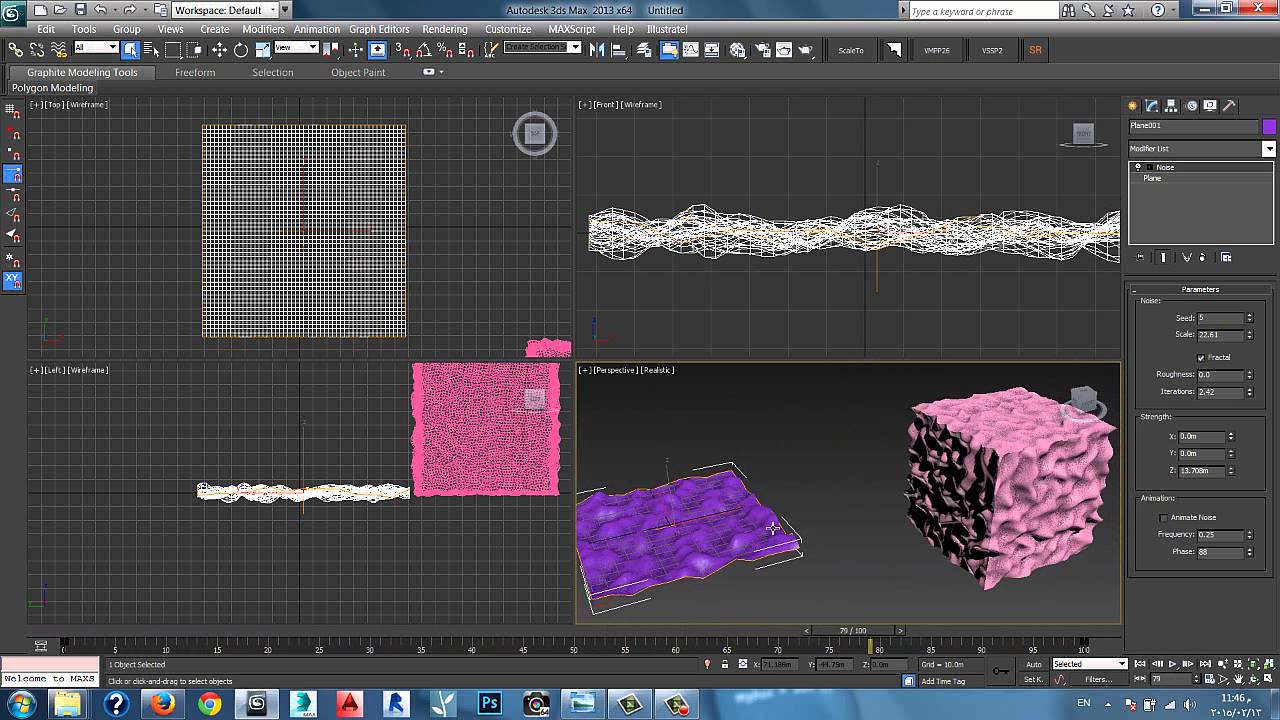Click the ScaleTo toolbar button
Screen dimensions: 1280x720
pyautogui.click(x=851, y=50)
